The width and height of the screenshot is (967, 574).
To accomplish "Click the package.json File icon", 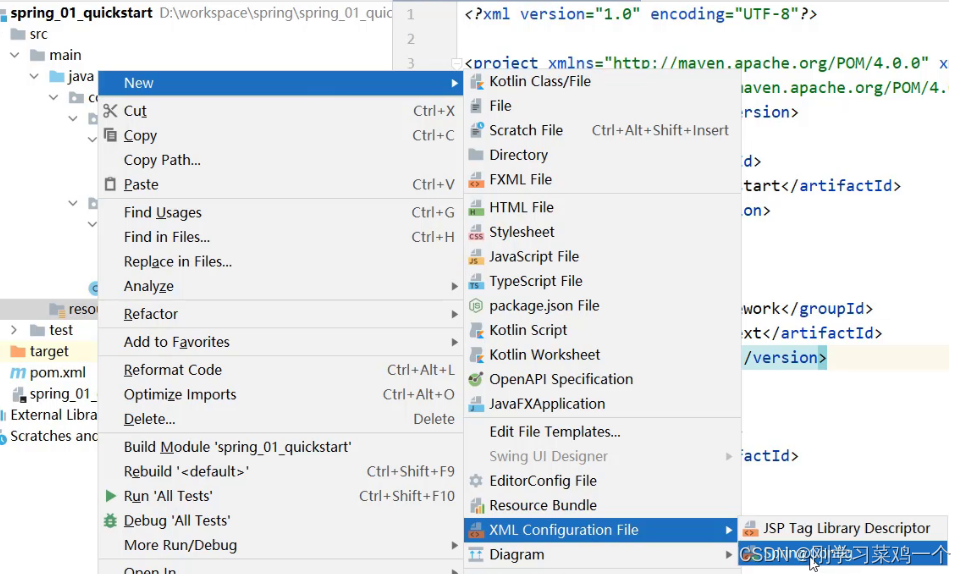I will pyautogui.click(x=476, y=306).
